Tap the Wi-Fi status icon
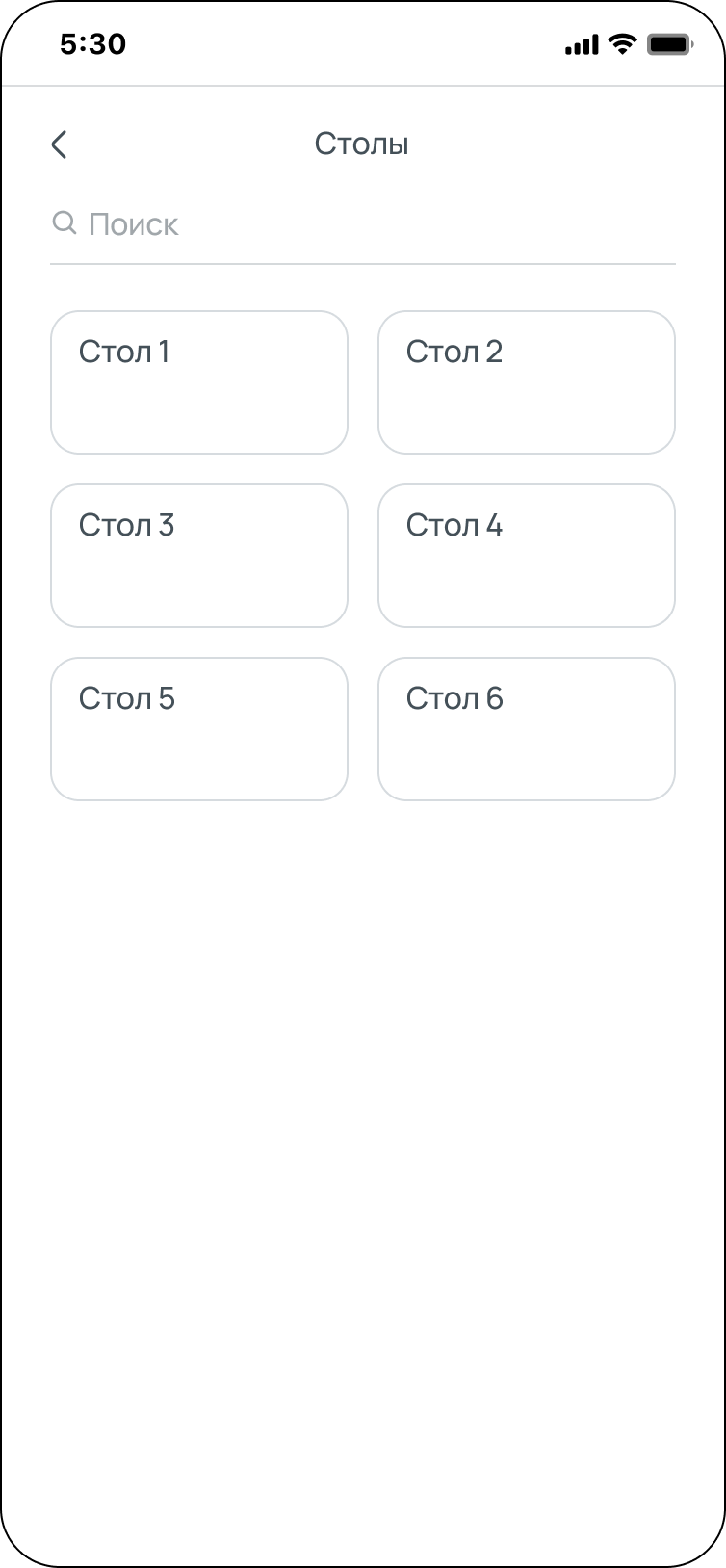Screen dimensions: 726x1568 [623, 43]
